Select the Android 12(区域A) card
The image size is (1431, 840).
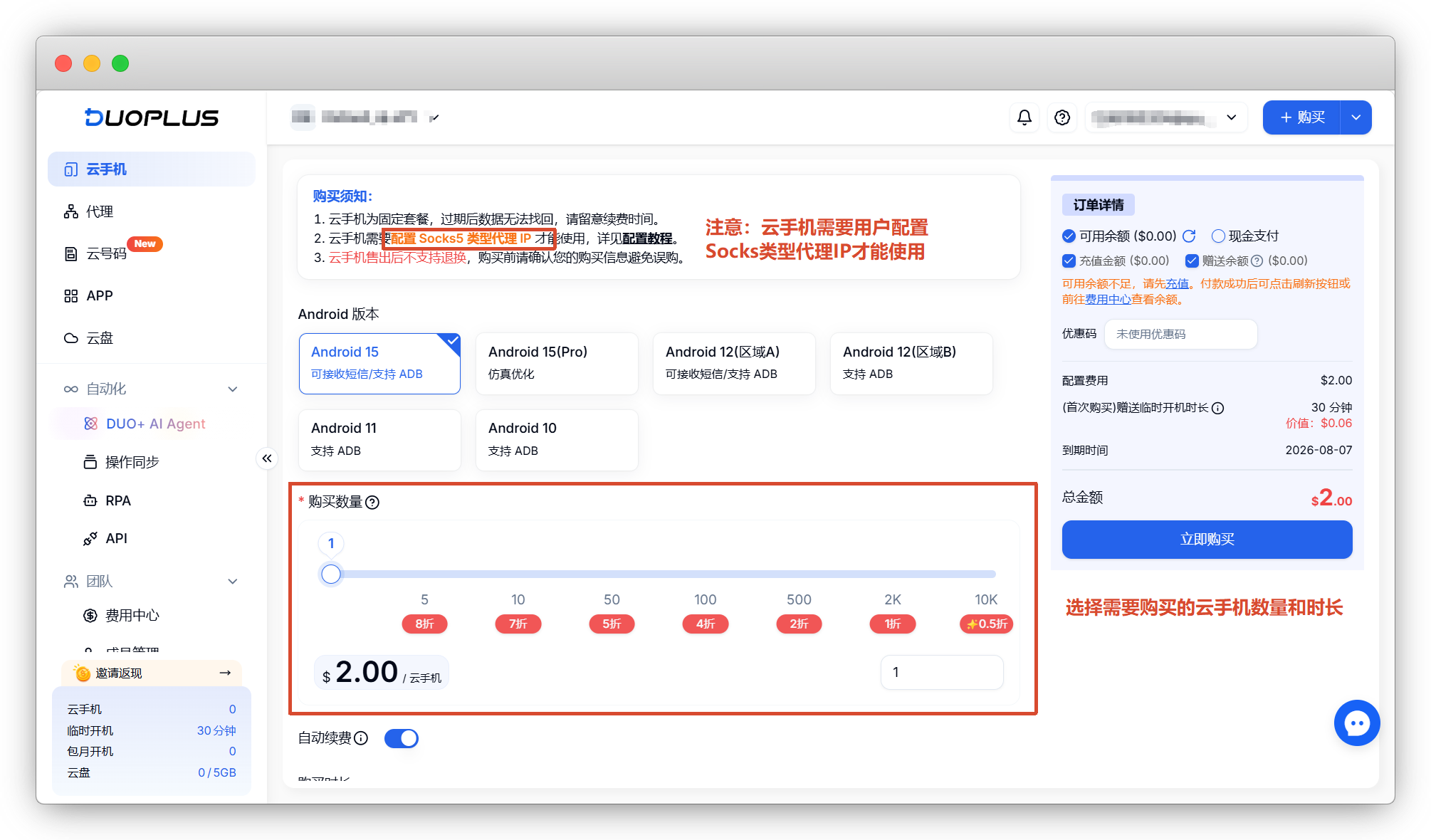pyautogui.click(x=734, y=363)
